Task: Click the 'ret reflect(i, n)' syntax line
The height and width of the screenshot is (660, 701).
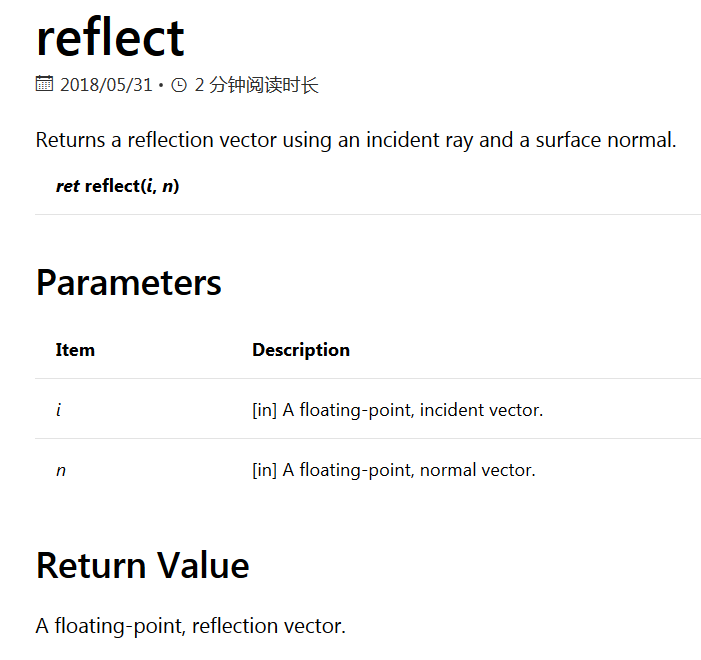Action: [x=118, y=186]
